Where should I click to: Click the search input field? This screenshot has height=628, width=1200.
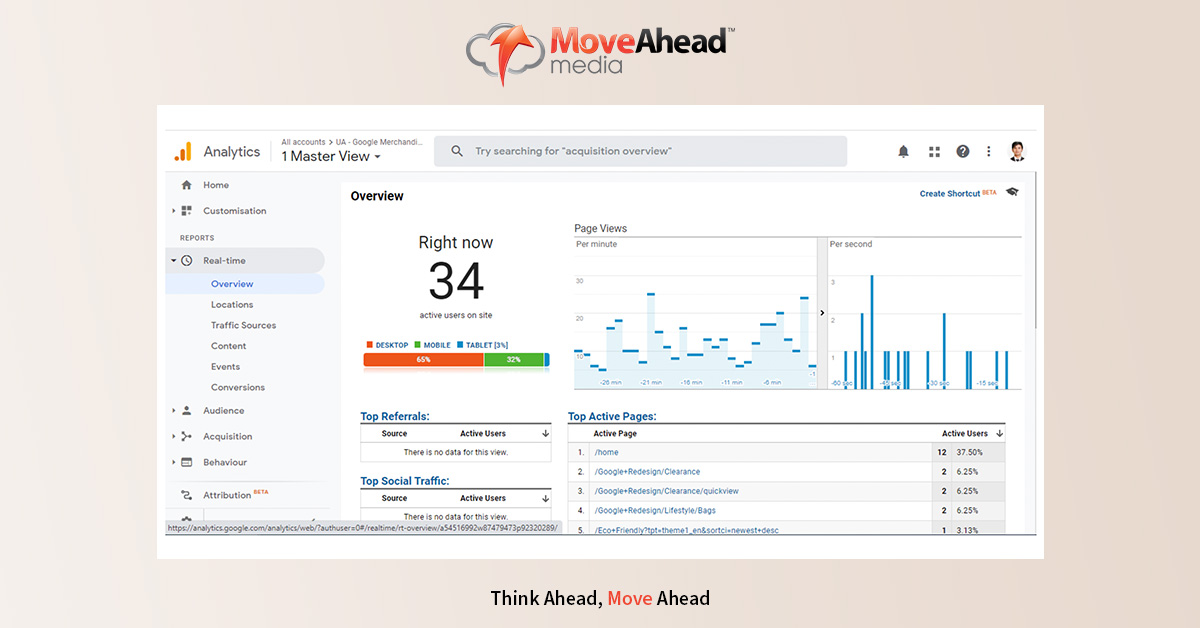tap(640, 151)
